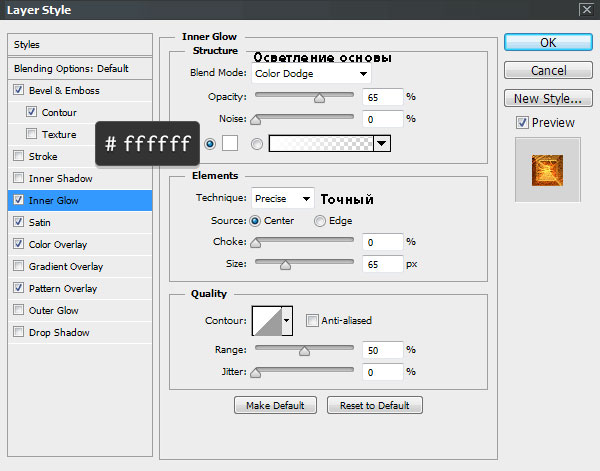Image resolution: width=600 pixels, height=471 pixels.
Task: Click the Opacity value field
Action: pyautogui.click(x=382, y=97)
